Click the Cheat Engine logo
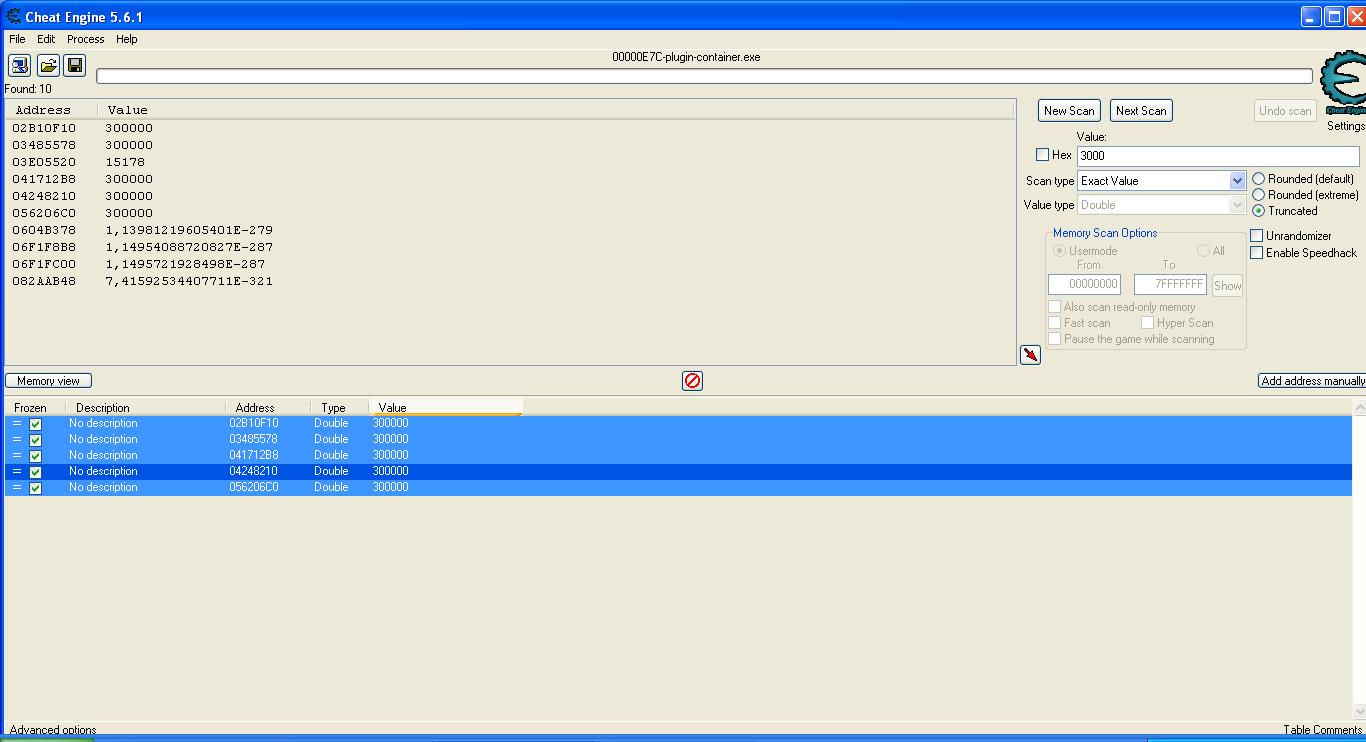This screenshot has width=1366, height=742. (x=1342, y=85)
